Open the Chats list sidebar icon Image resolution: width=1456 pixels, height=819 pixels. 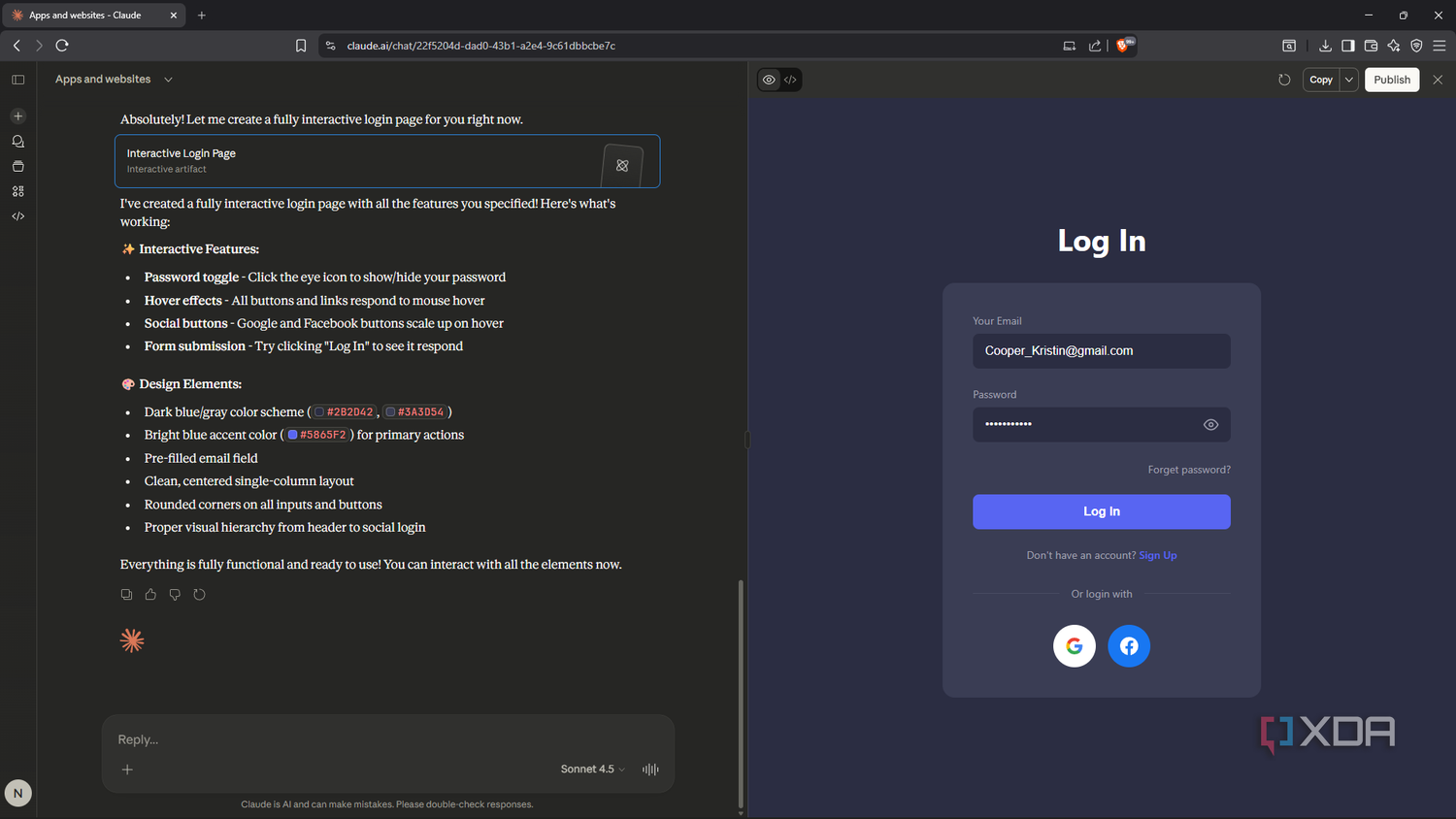coord(17,141)
